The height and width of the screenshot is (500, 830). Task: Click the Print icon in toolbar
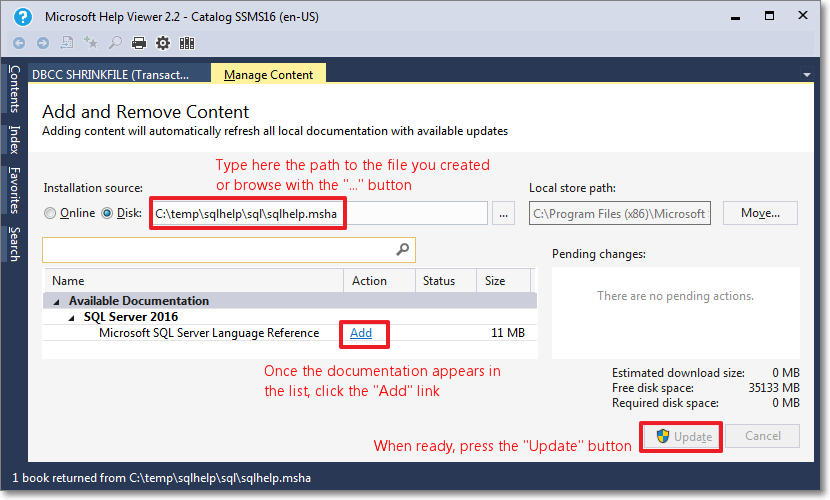pos(139,43)
